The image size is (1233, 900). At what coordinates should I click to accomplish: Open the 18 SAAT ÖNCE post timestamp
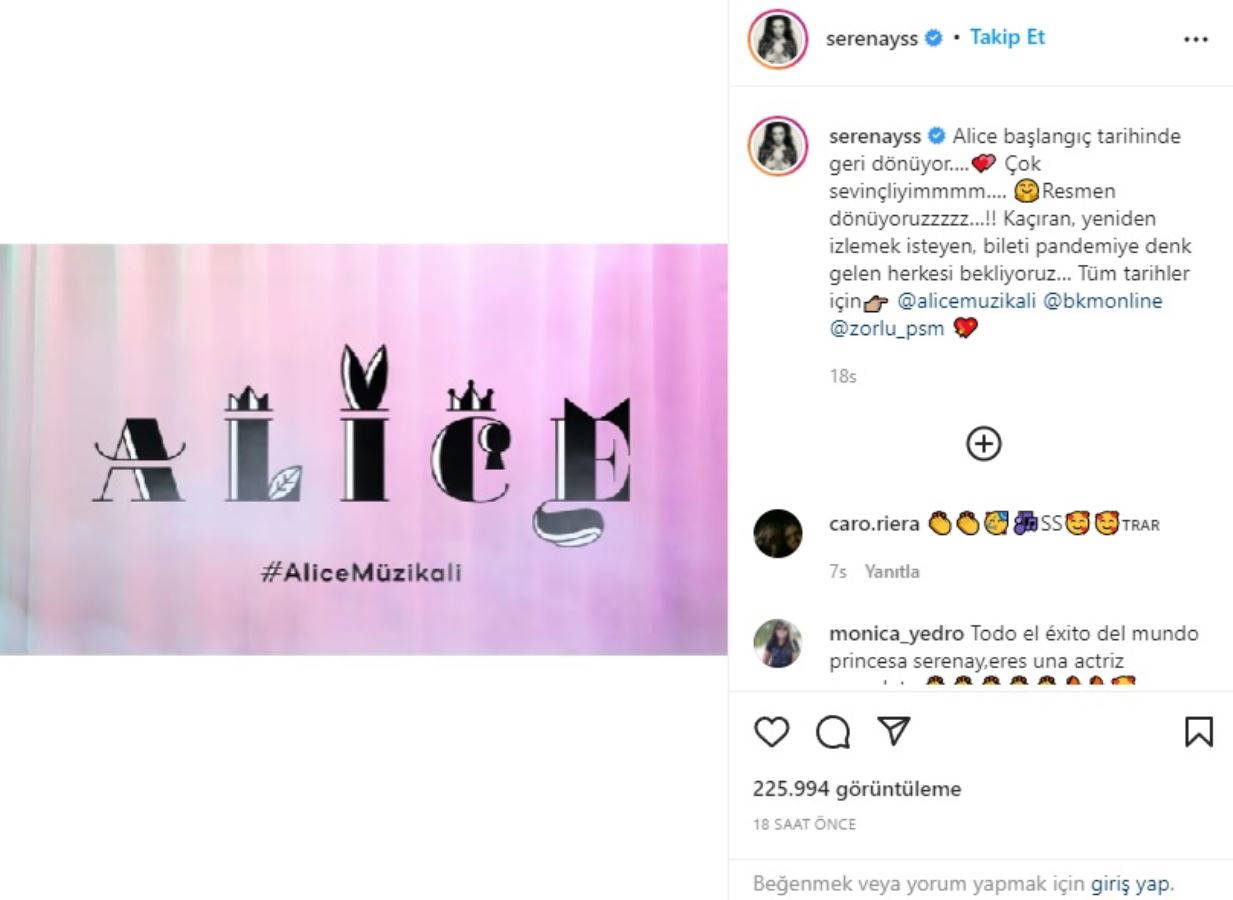[804, 825]
